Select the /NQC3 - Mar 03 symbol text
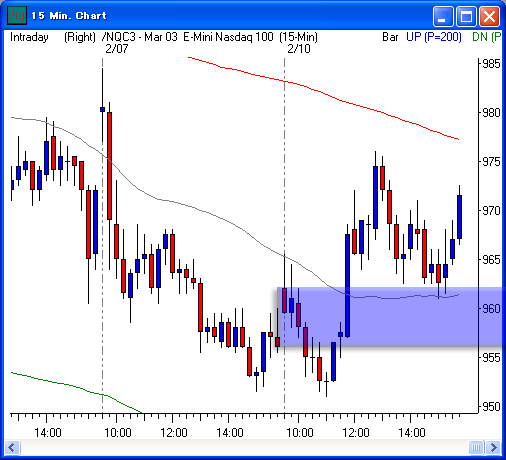Image resolution: width=506 pixels, height=460 pixels. pos(140,37)
